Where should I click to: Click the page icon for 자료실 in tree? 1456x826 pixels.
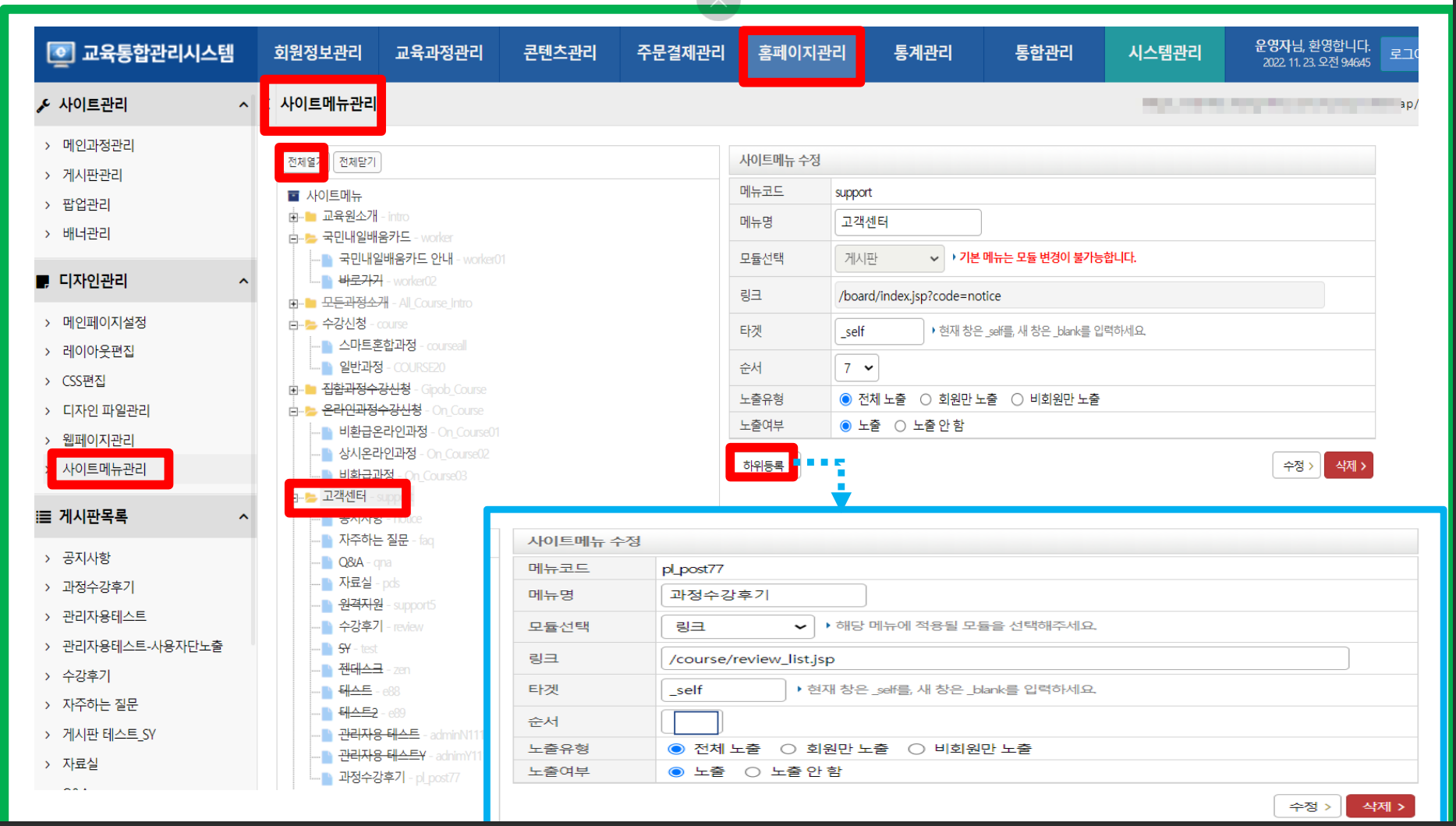coord(328,583)
